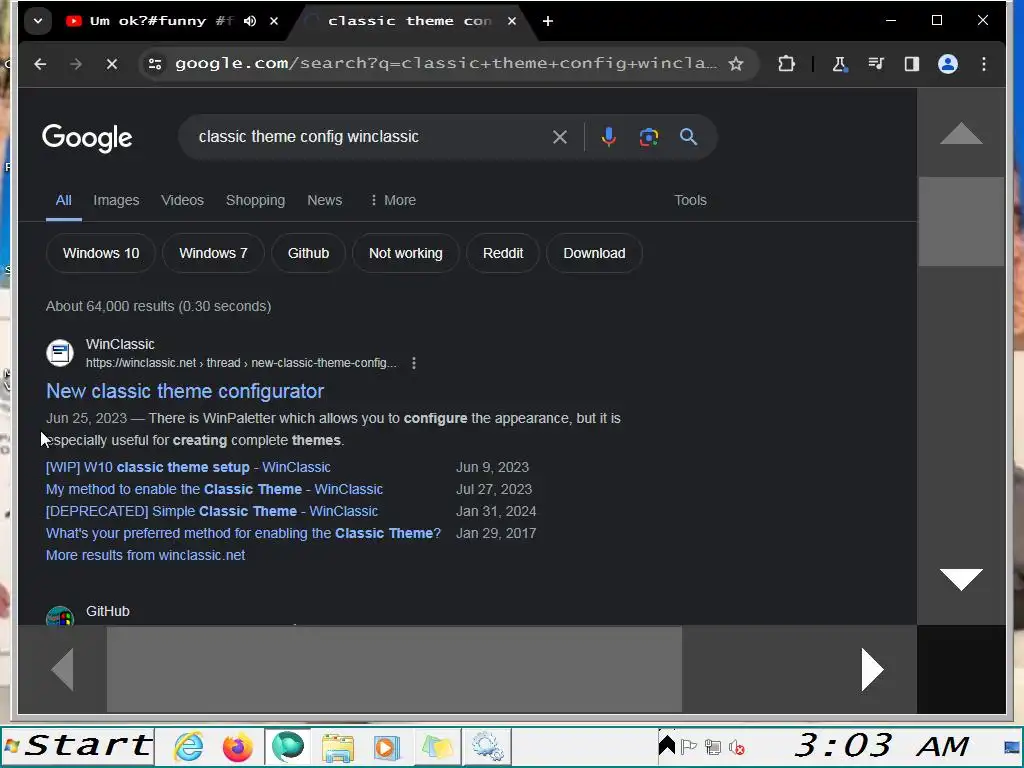Image resolution: width=1024 pixels, height=768 pixels.
Task: Toggle the browser side panel
Action: (912, 64)
